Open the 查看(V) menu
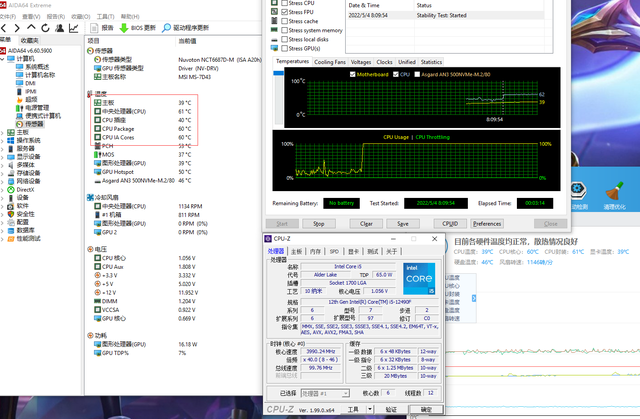The height and width of the screenshot is (419, 640). tap(31, 17)
